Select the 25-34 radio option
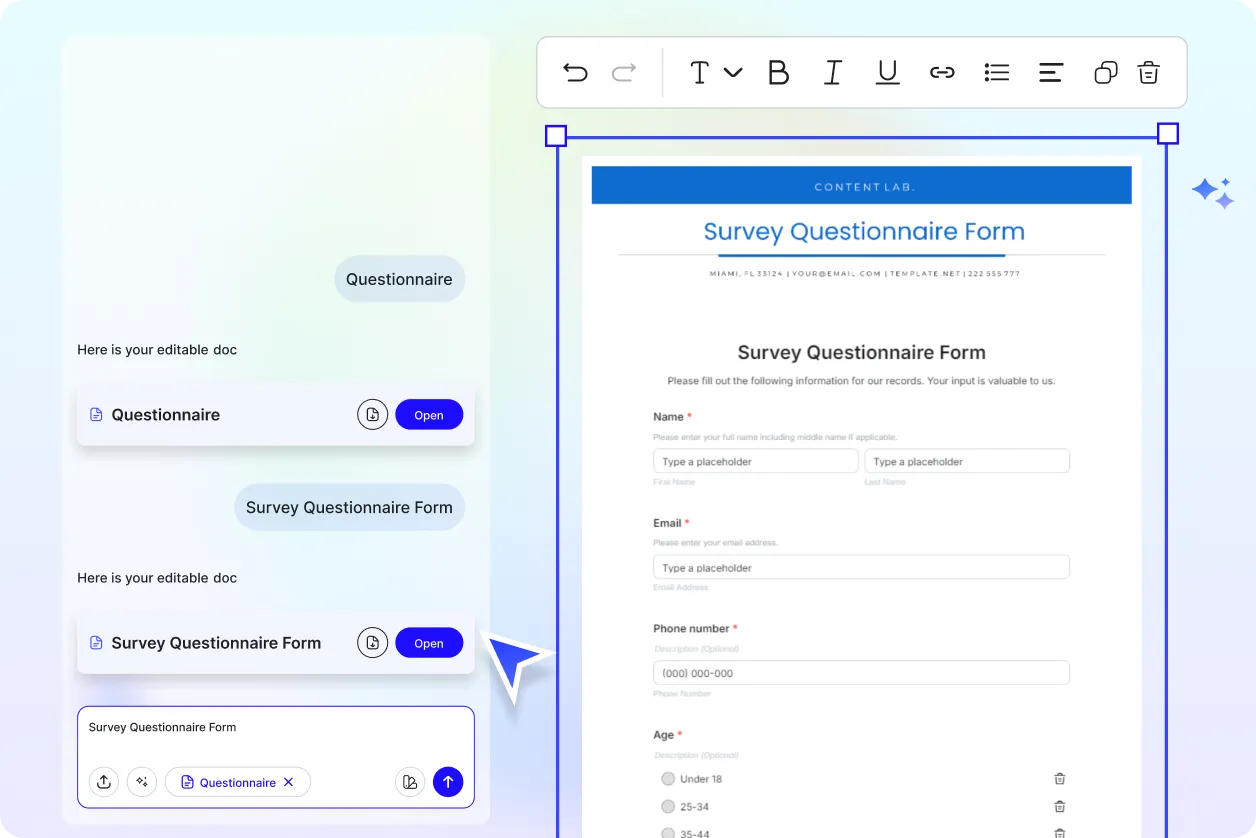Viewport: 1256px width, 838px height. pos(668,806)
